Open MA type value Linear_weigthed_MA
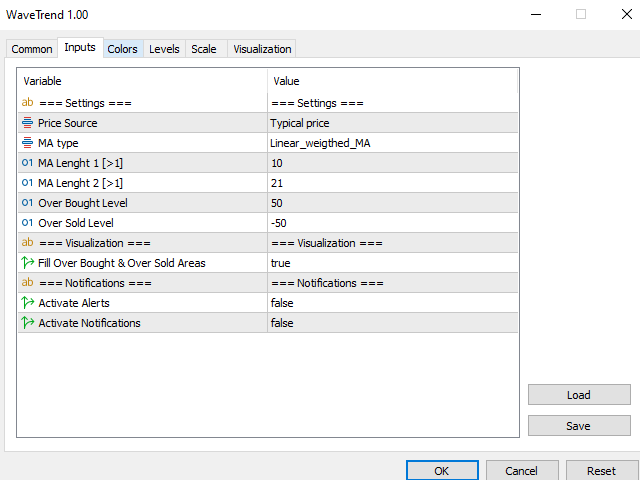640x480 pixels. click(393, 143)
